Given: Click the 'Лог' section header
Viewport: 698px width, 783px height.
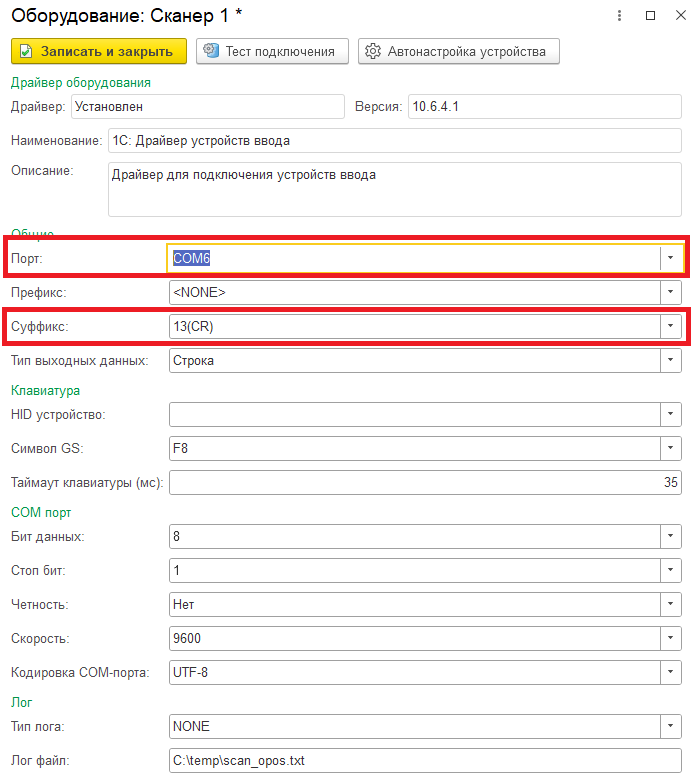Looking at the screenshot, I should 21,702.
